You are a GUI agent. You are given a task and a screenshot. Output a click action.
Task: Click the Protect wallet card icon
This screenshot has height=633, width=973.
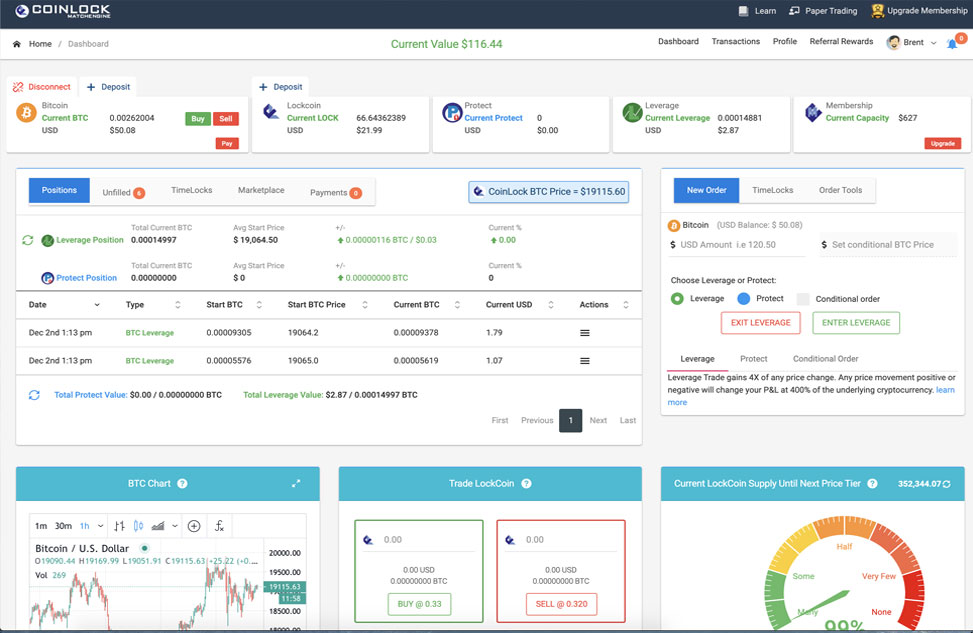[452, 112]
